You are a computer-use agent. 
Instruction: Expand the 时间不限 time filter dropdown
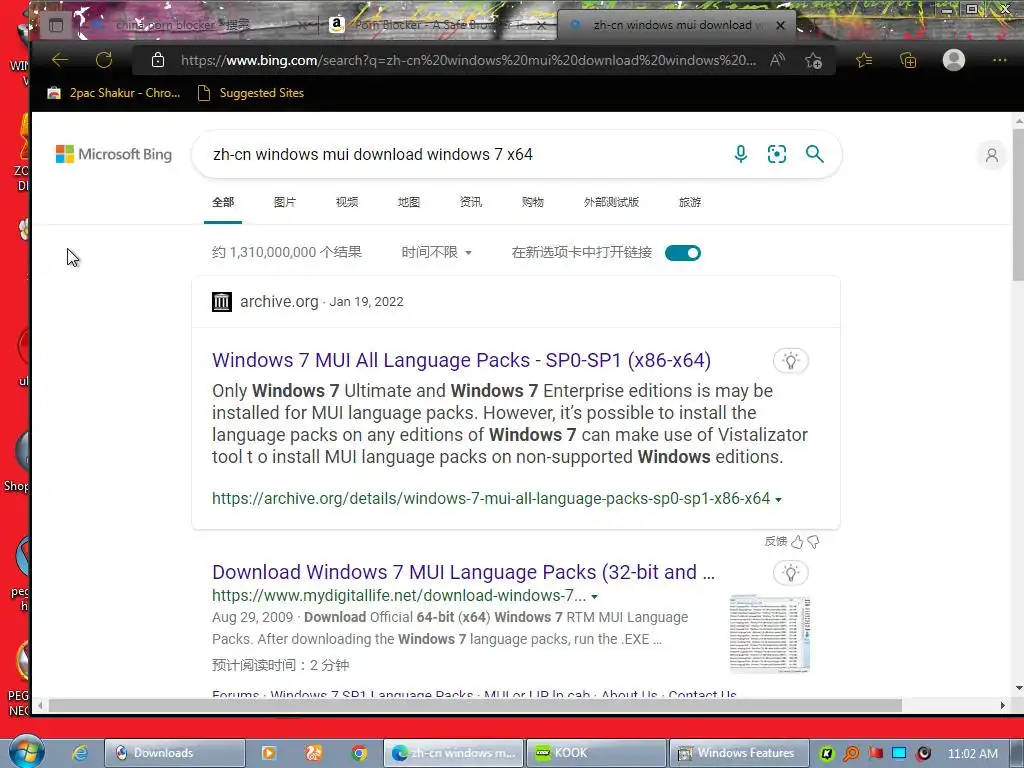[436, 252]
